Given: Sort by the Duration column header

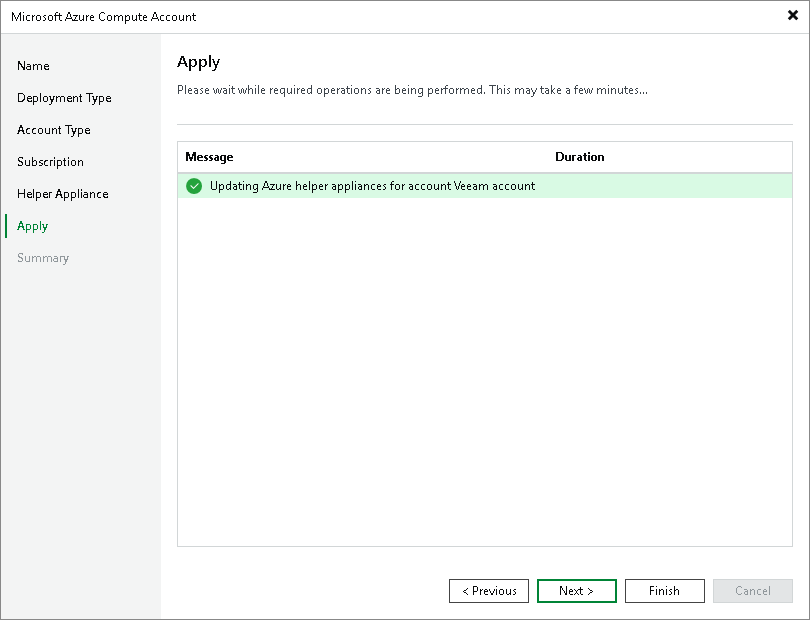Looking at the screenshot, I should coord(580,157).
